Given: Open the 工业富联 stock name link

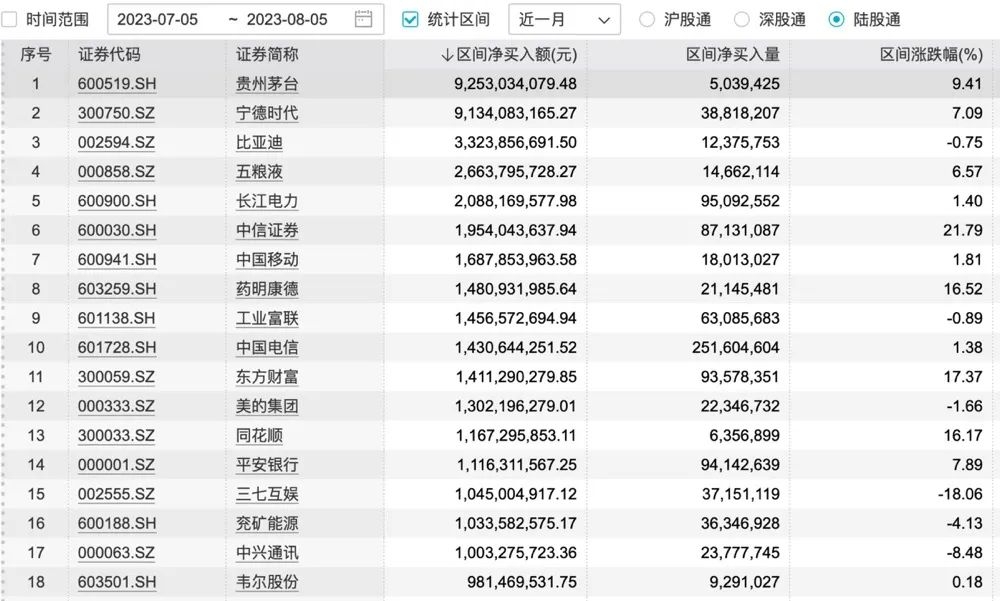Looking at the screenshot, I should [x=267, y=318].
